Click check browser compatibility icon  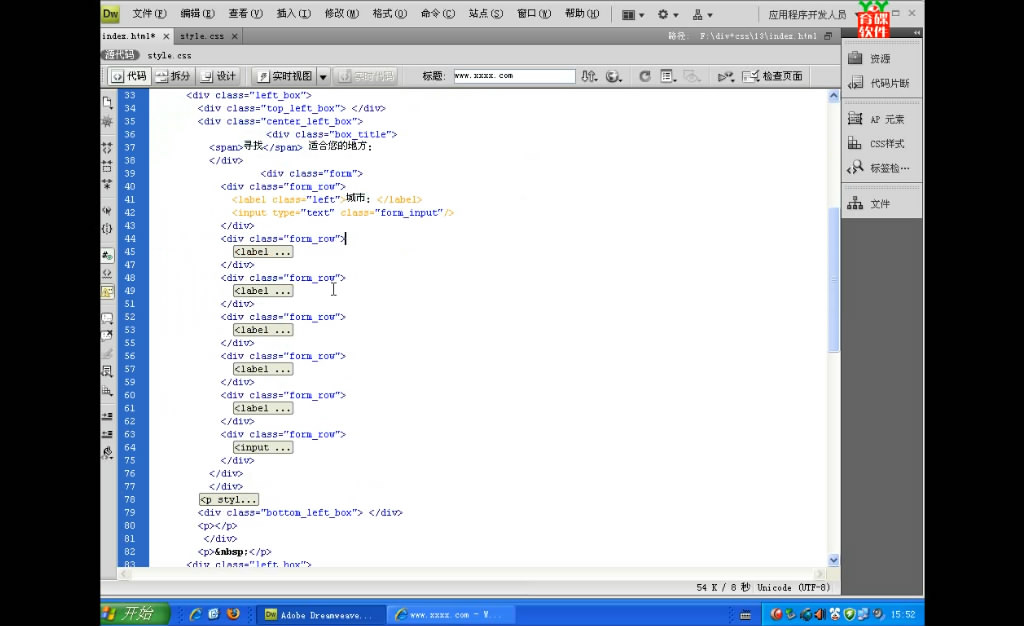coord(725,76)
